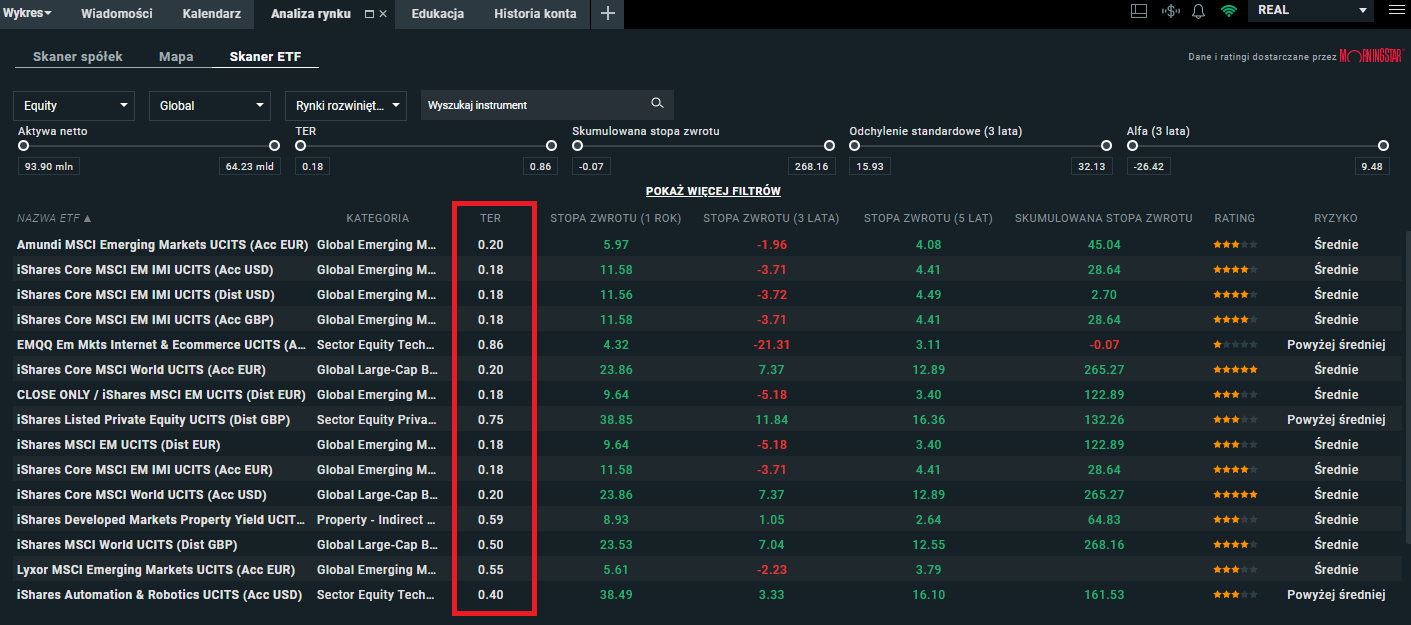This screenshot has height=625, width=1411.
Task: Switch to the Skaner spółek tab
Action: [x=77, y=57]
